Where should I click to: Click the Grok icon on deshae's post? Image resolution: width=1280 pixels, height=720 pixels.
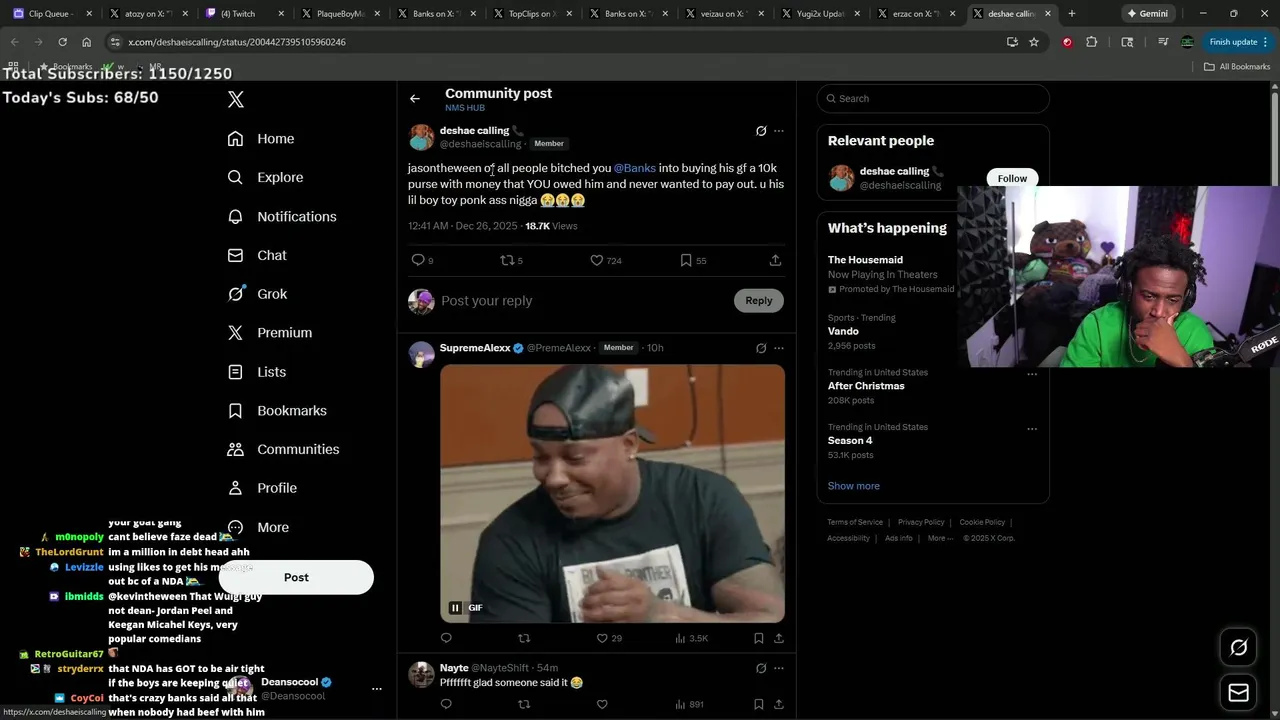pos(761,131)
